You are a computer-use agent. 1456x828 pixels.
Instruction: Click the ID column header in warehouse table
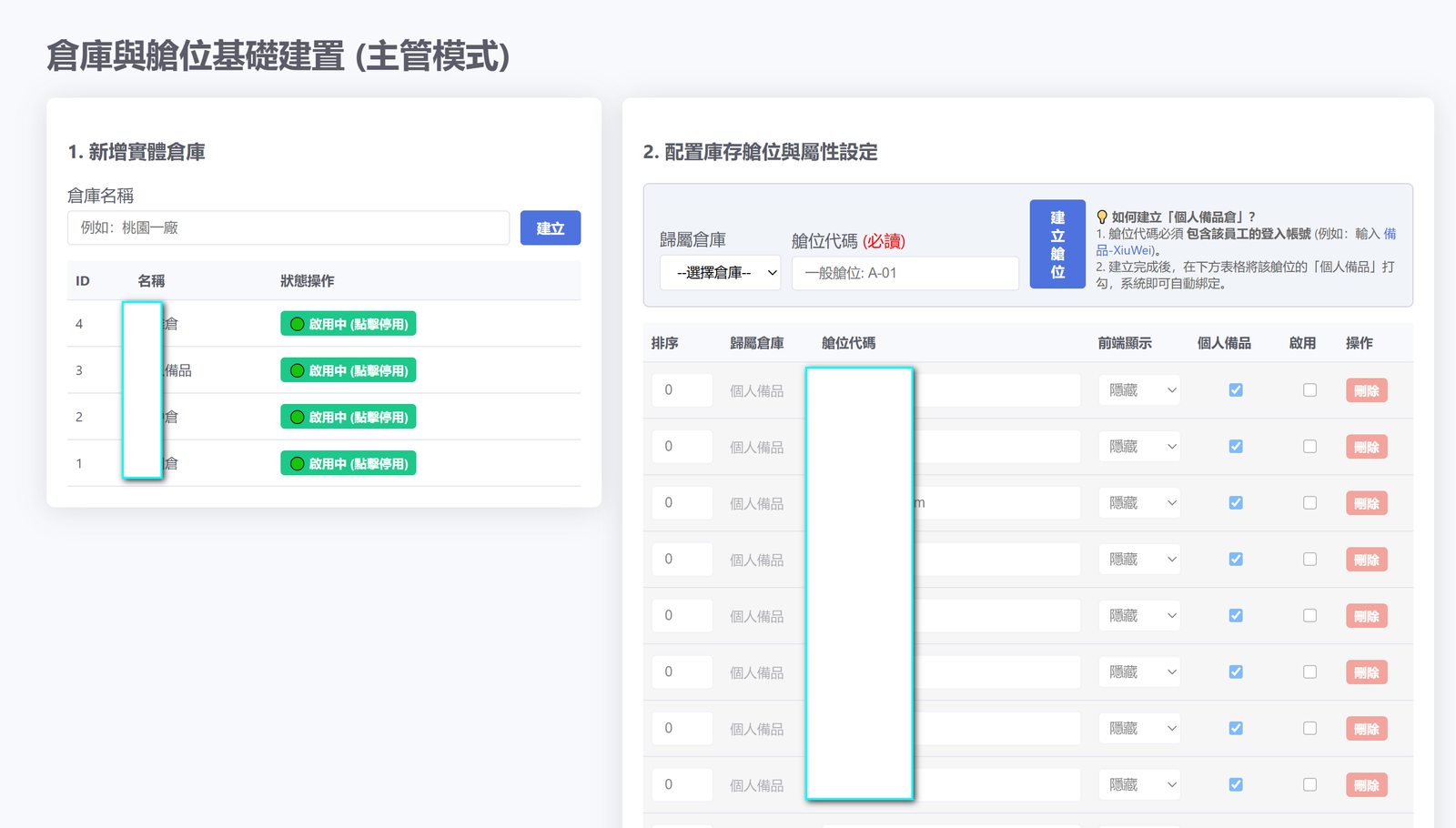point(83,281)
